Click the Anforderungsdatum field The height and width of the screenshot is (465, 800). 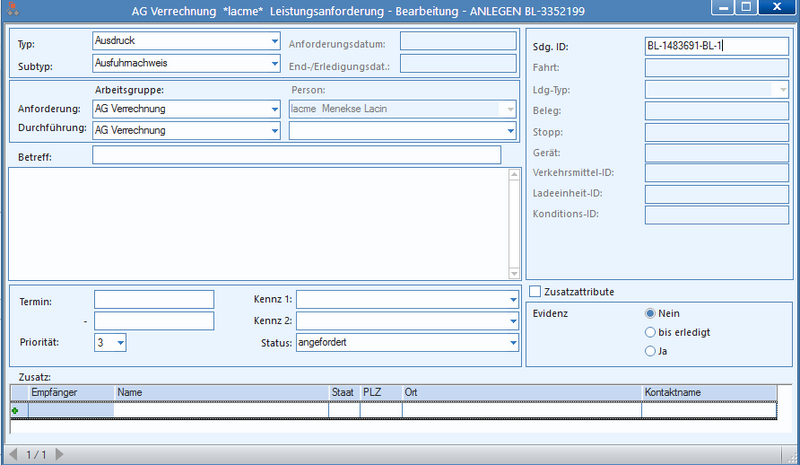458,41
